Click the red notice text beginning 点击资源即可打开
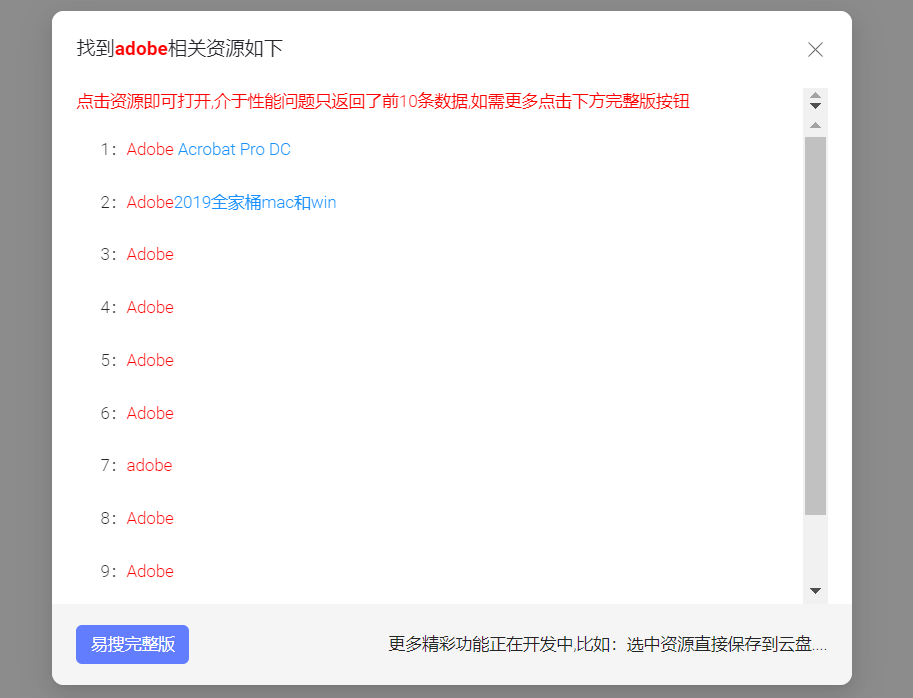913x698 pixels. (383, 102)
